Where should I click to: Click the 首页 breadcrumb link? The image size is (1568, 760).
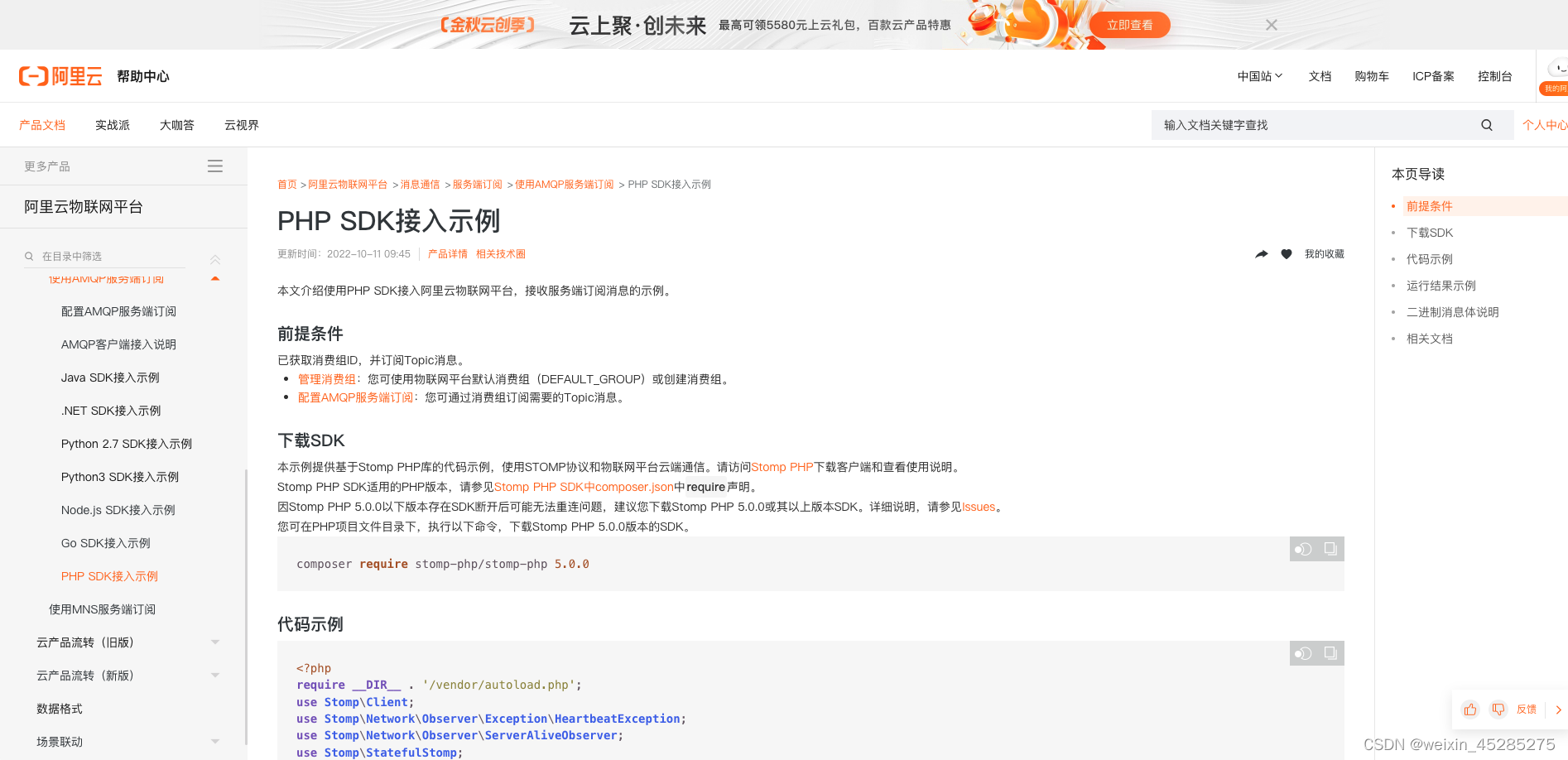pyautogui.click(x=287, y=185)
